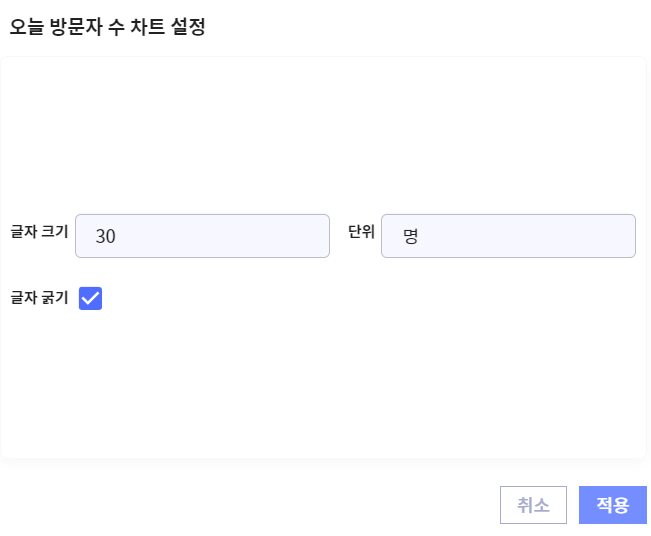This screenshot has height=536, width=651.
Task: Click the 글자 크기 input field
Action: click(202, 236)
